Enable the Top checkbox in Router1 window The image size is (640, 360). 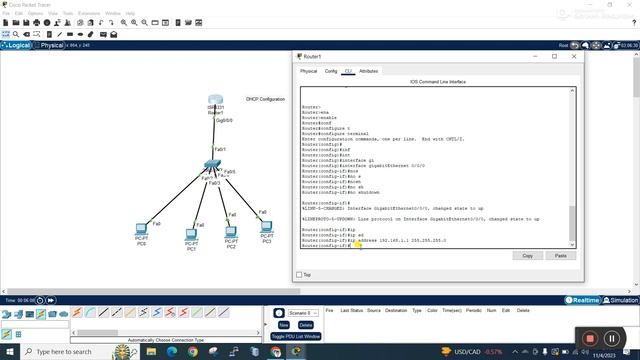[299, 275]
